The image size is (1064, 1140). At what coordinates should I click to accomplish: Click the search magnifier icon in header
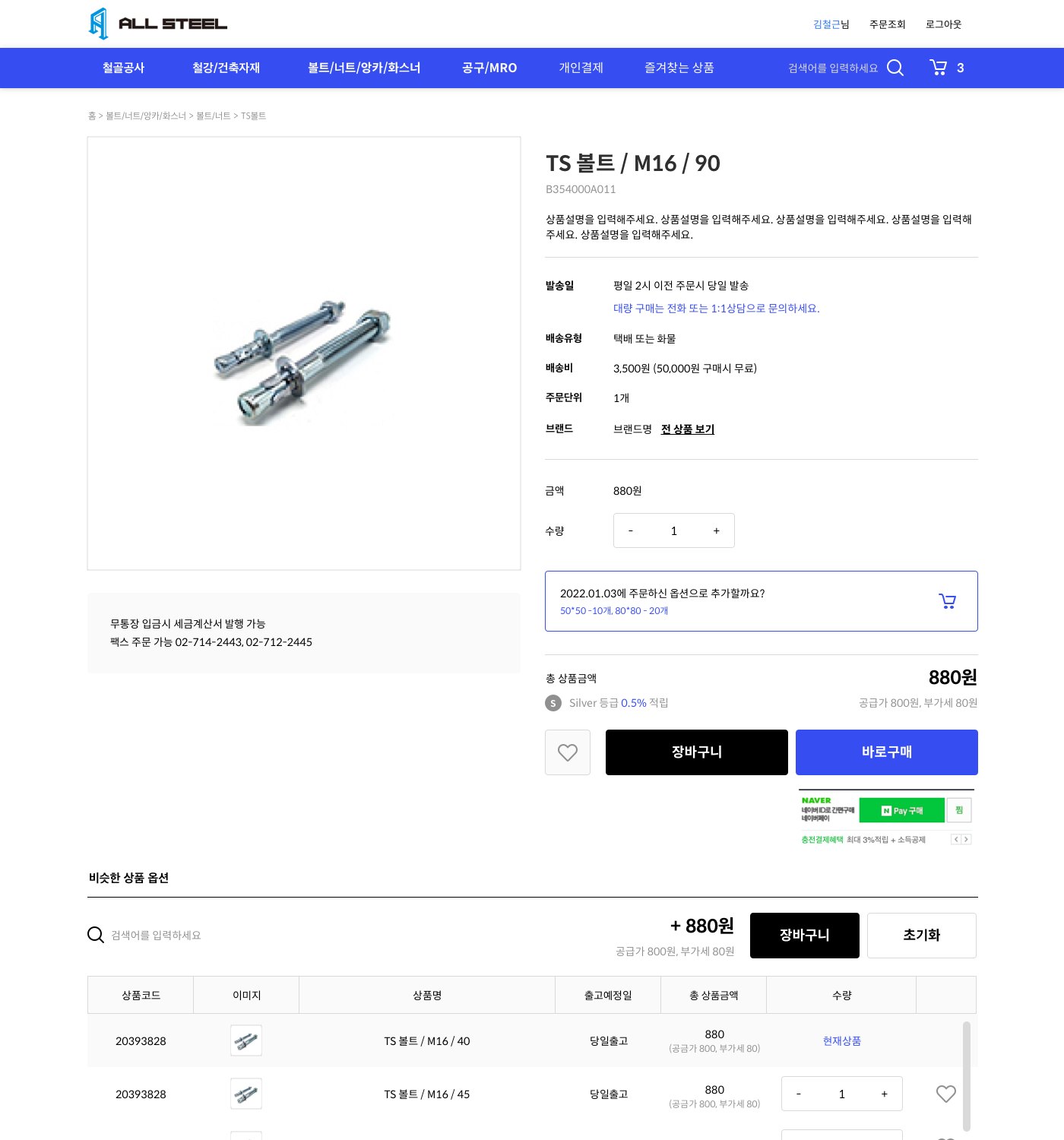[895, 68]
